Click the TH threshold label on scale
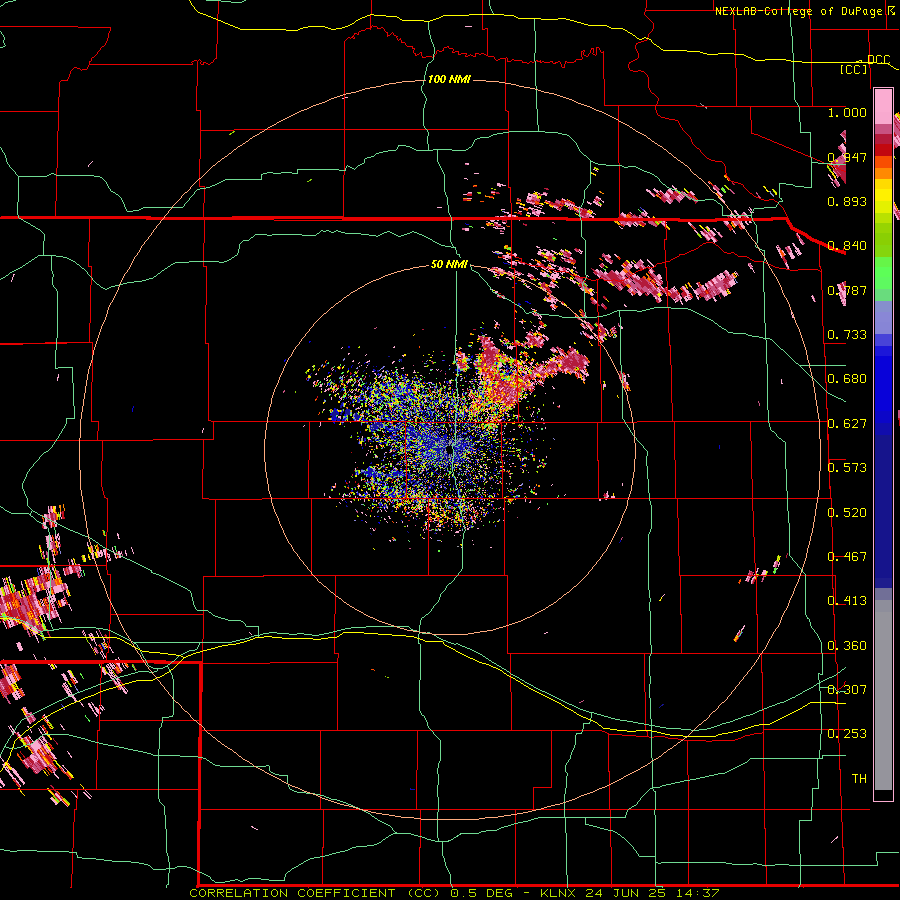 click(x=859, y=779)
